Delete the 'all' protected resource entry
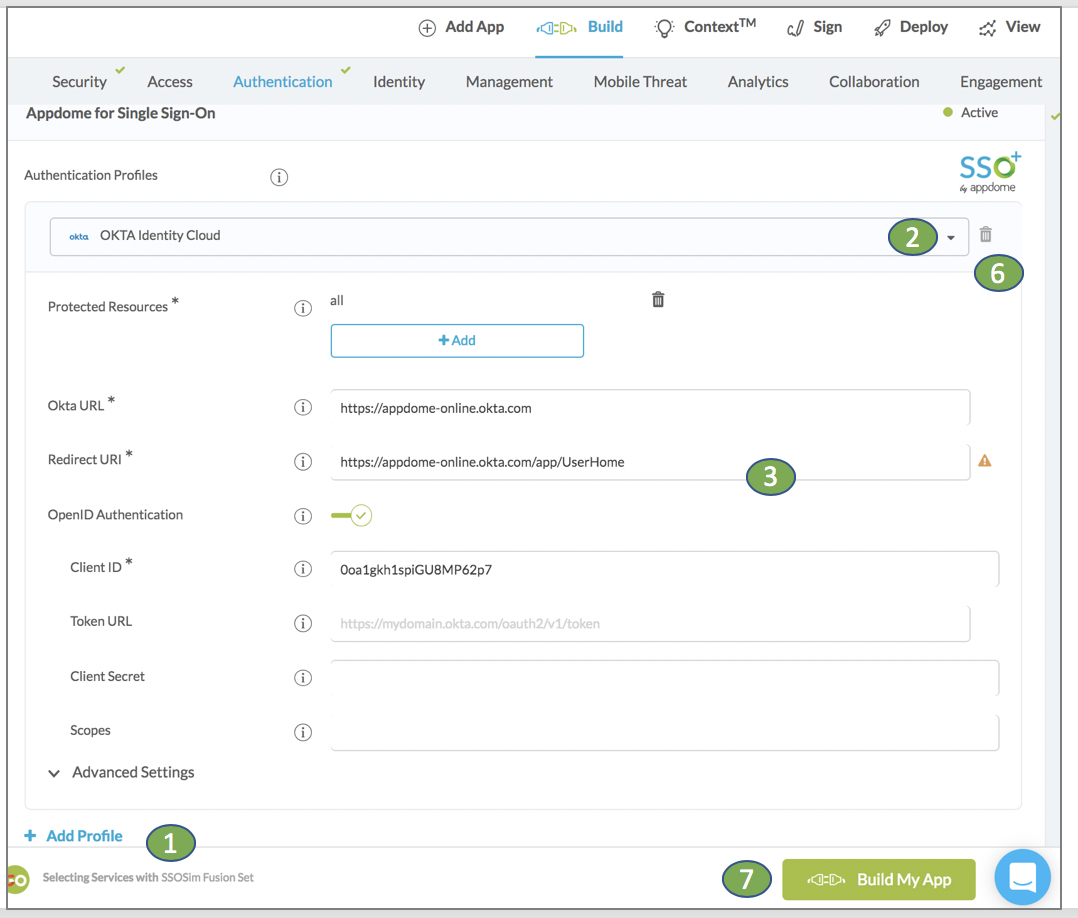 658,299
